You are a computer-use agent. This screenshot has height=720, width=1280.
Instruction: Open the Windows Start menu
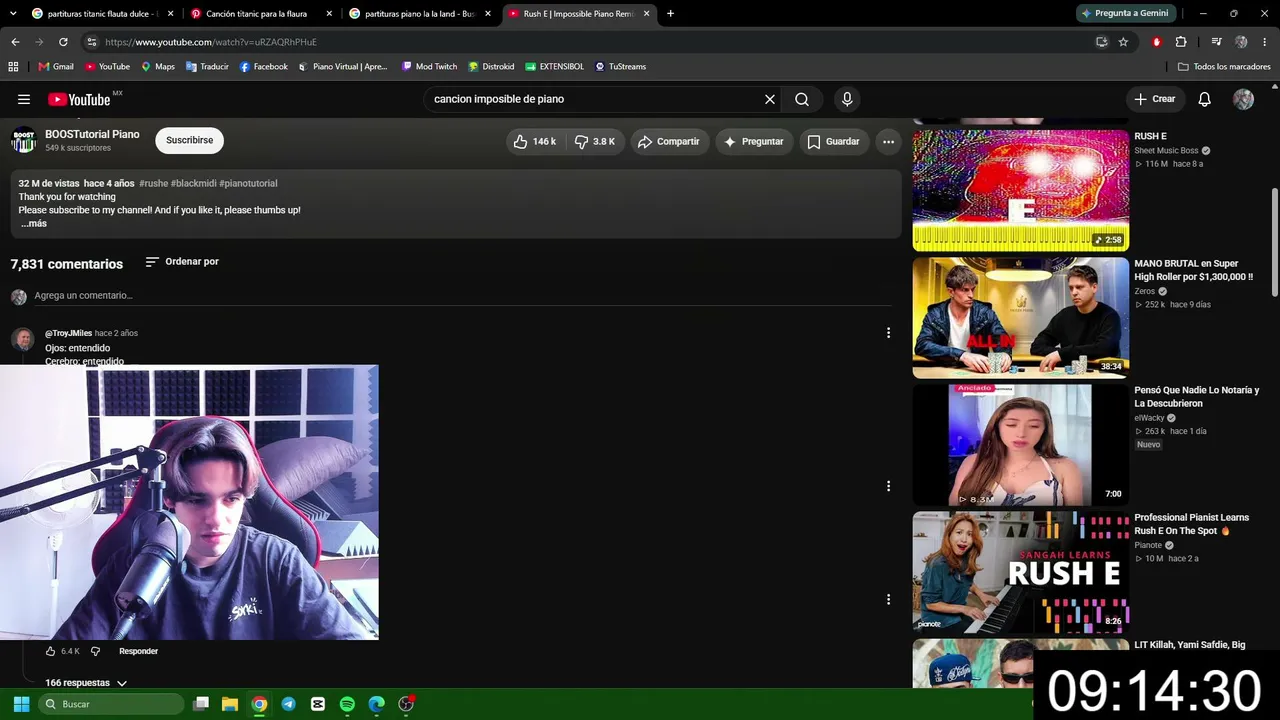pos(21,704)
